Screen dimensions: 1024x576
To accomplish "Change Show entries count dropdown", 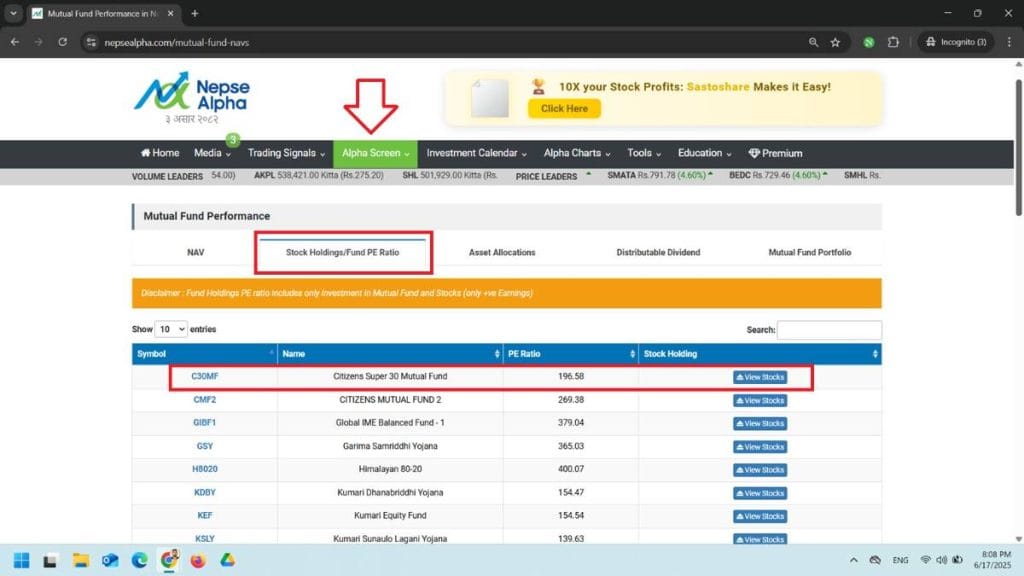I will pyautogui.click(x=170, y=329).
